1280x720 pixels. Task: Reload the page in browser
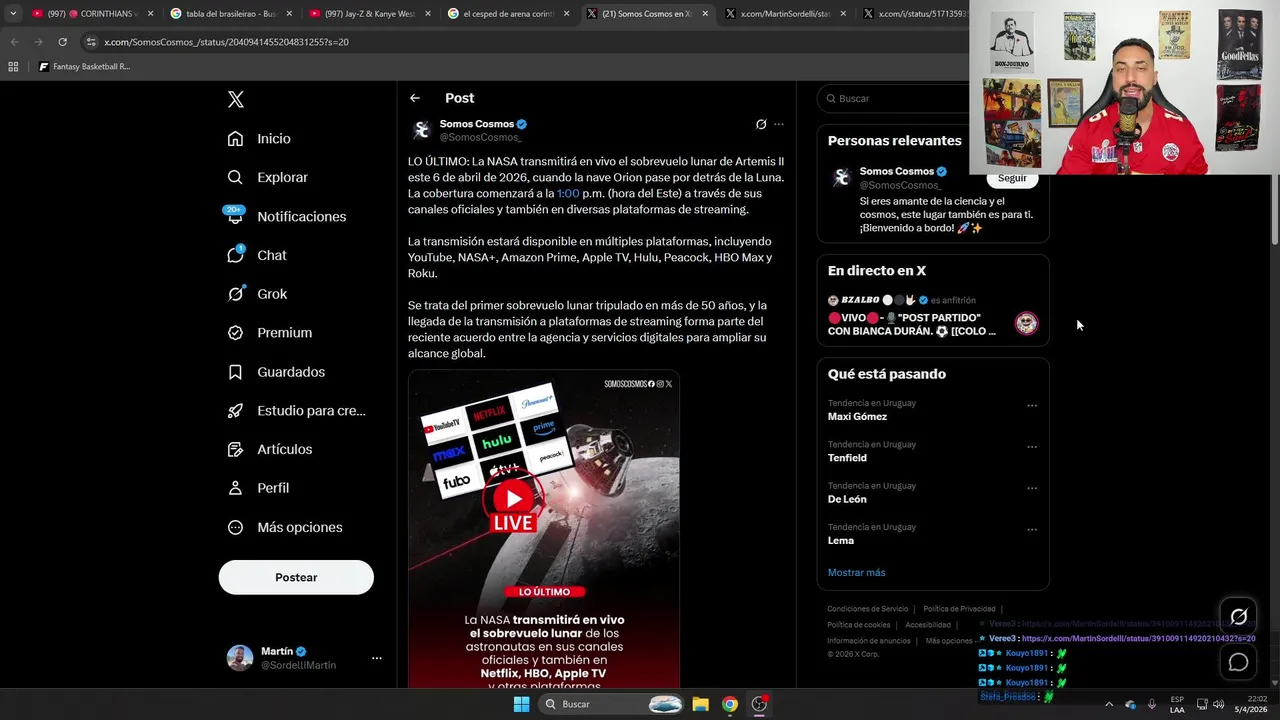tap(62, 42)
